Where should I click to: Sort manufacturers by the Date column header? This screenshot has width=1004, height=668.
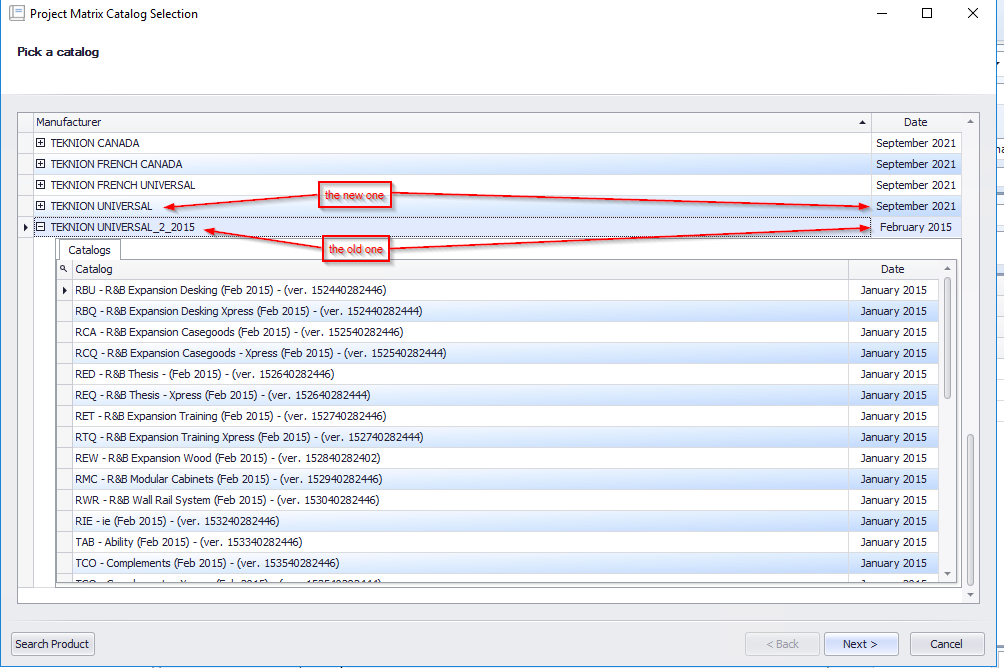(x=915, y=122)
